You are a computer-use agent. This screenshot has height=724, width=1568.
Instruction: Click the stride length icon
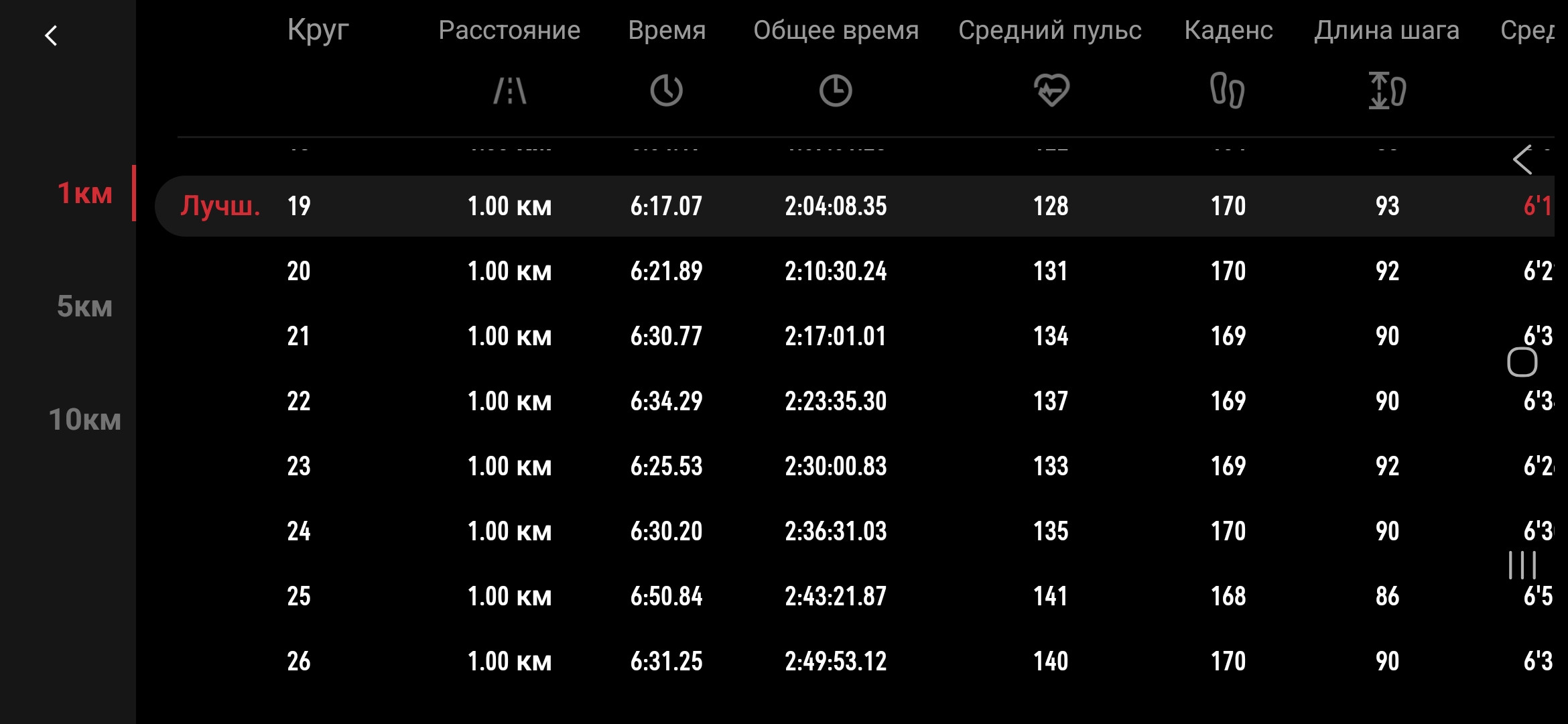[x=1387, y=90]
